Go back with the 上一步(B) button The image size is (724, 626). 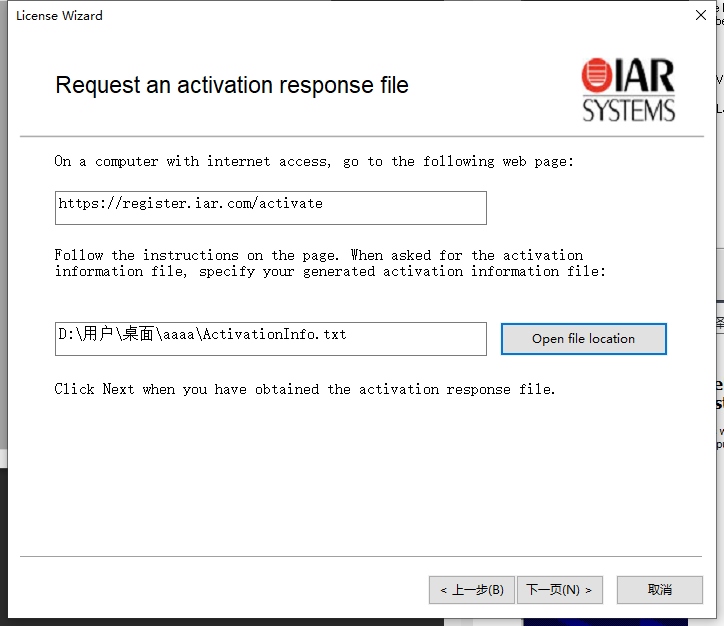coord(471,590)
